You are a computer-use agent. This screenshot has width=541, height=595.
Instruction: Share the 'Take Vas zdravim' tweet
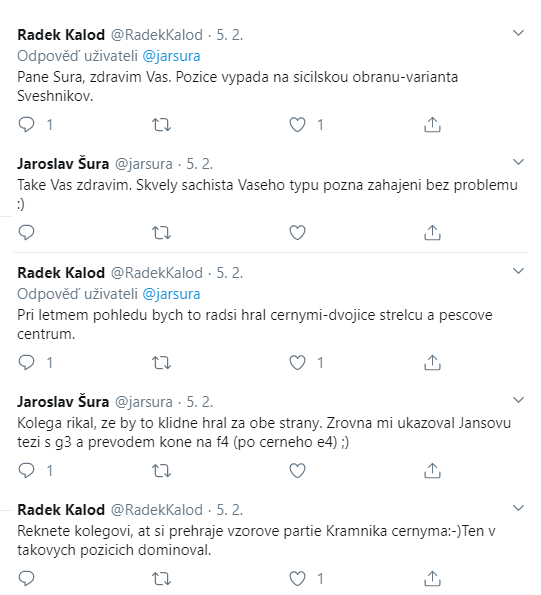[432, 232]
